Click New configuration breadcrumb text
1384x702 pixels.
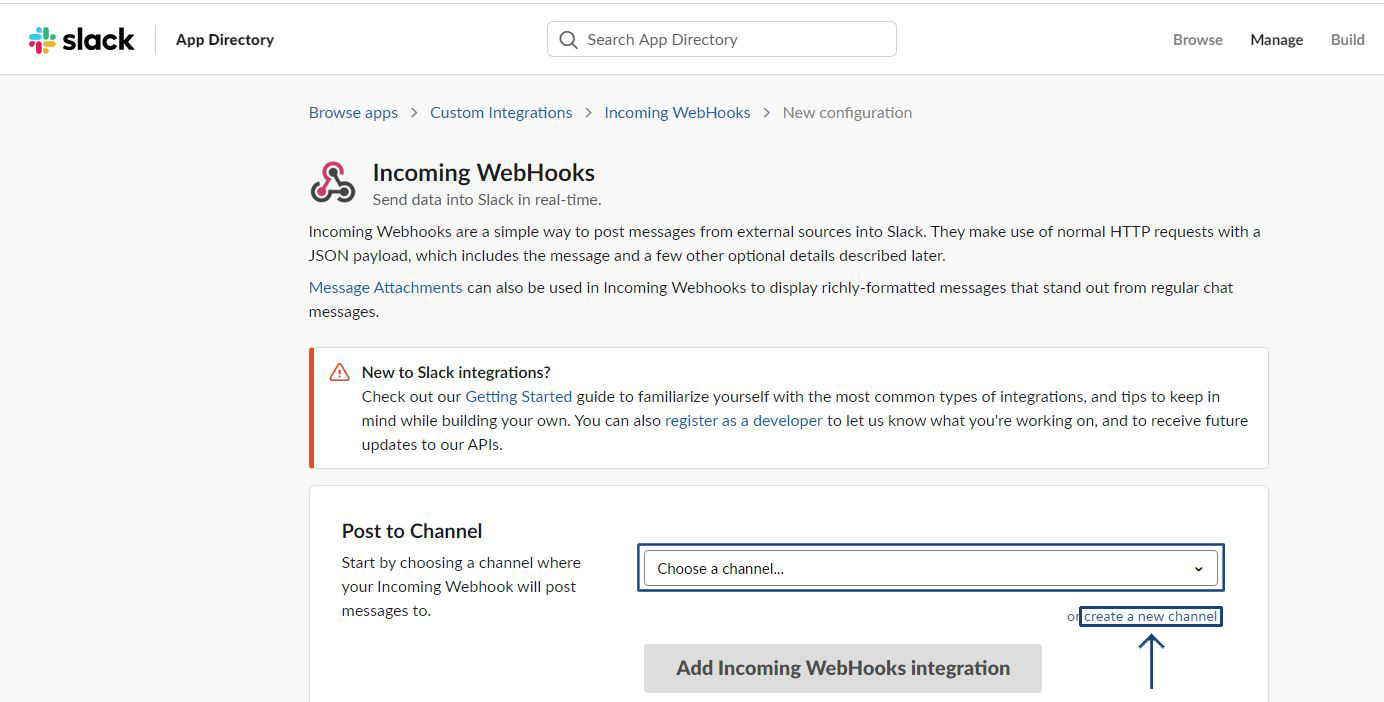(x=847, y=113)
